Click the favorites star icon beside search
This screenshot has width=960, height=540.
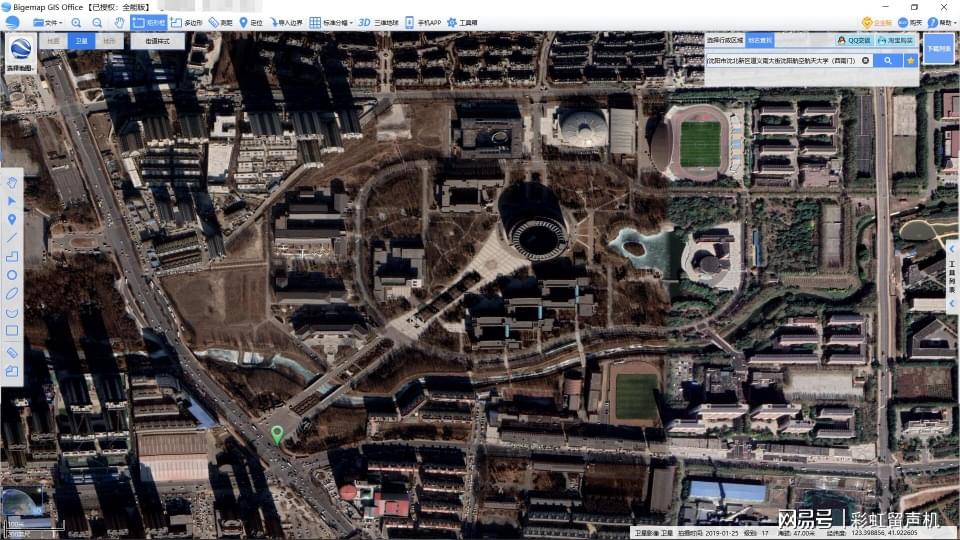pyautogui.click(x=911, y=60)
